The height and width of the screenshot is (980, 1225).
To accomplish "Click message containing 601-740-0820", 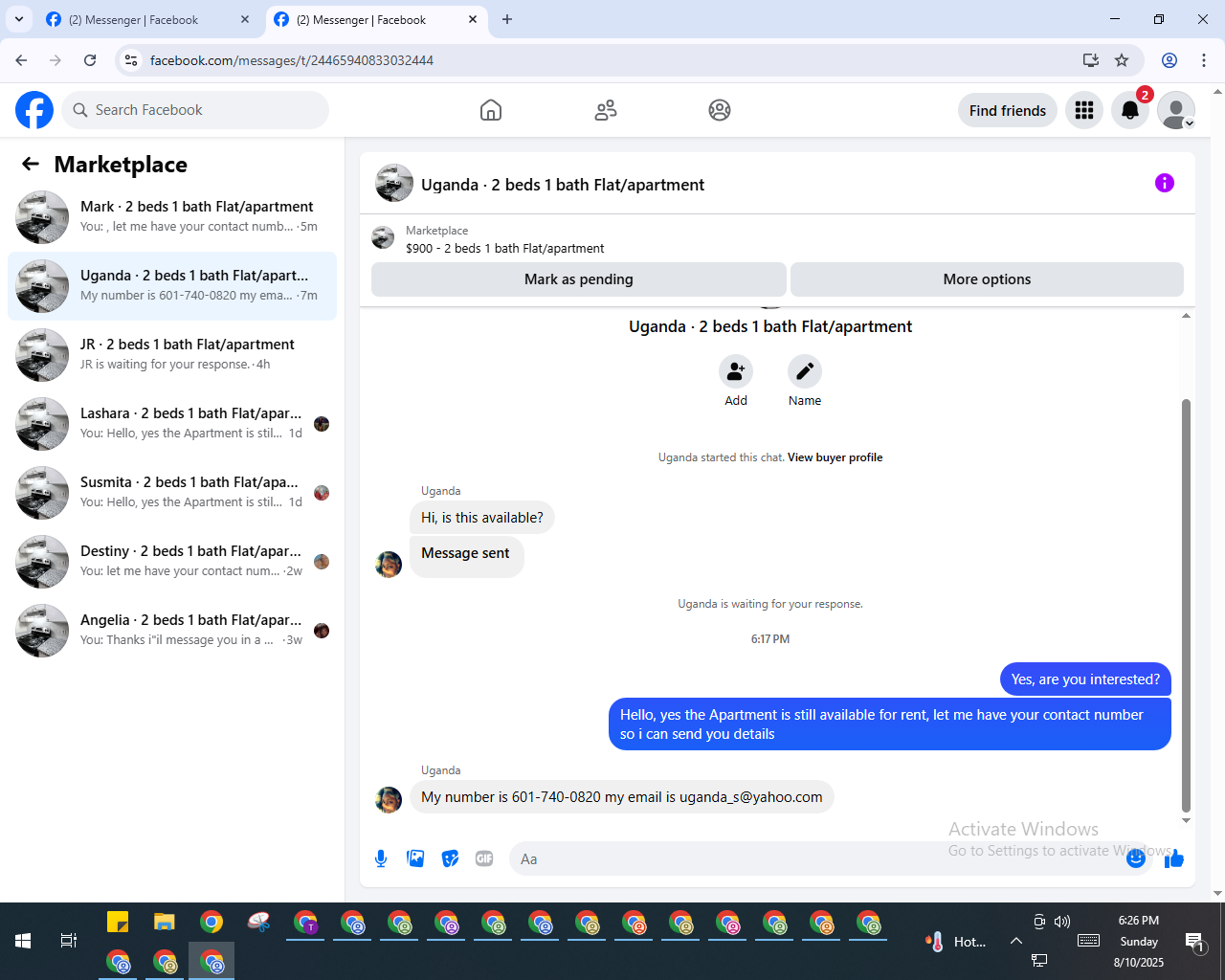I will [x=622, y=797].
